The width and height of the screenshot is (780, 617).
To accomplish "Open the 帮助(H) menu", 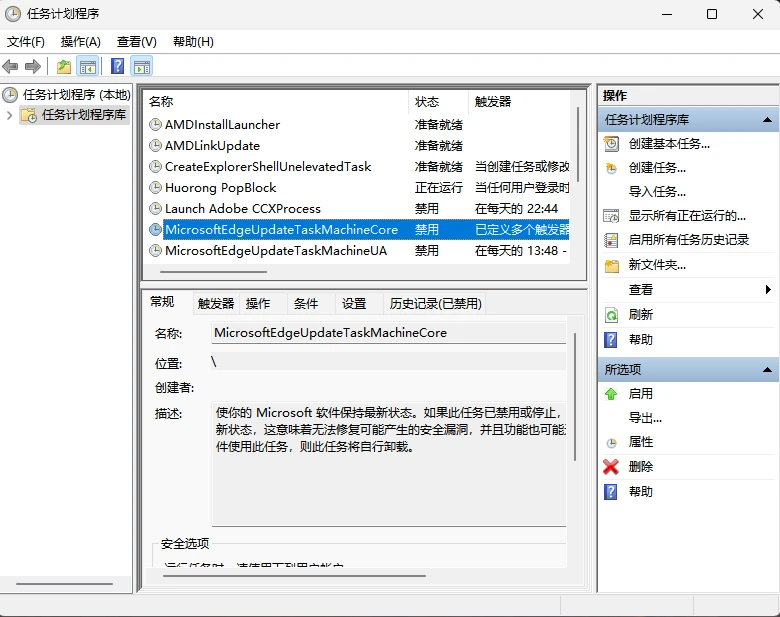I will [193, 42].
